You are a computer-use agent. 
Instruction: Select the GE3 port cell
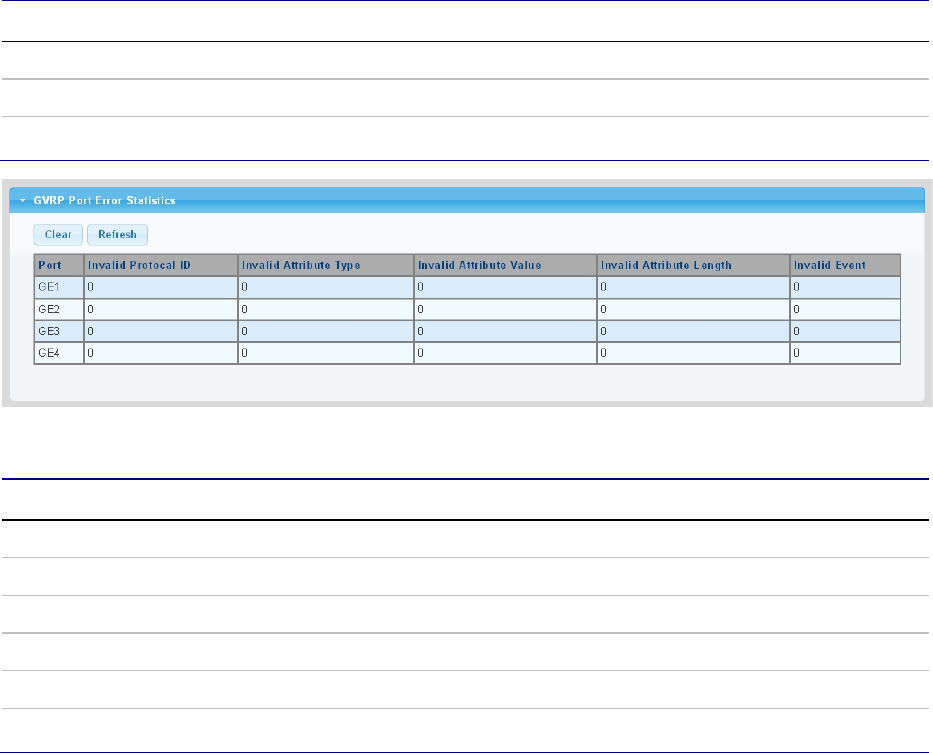tap(59, 331)
